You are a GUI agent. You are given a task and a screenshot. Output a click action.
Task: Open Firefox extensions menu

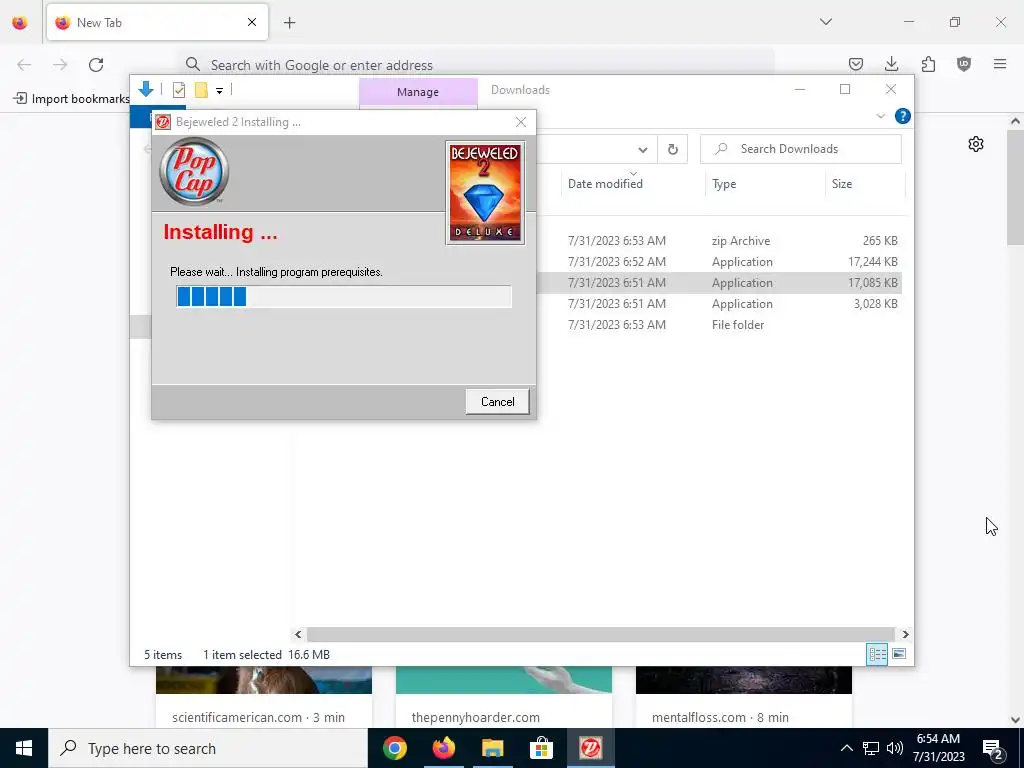coord(928,64)
